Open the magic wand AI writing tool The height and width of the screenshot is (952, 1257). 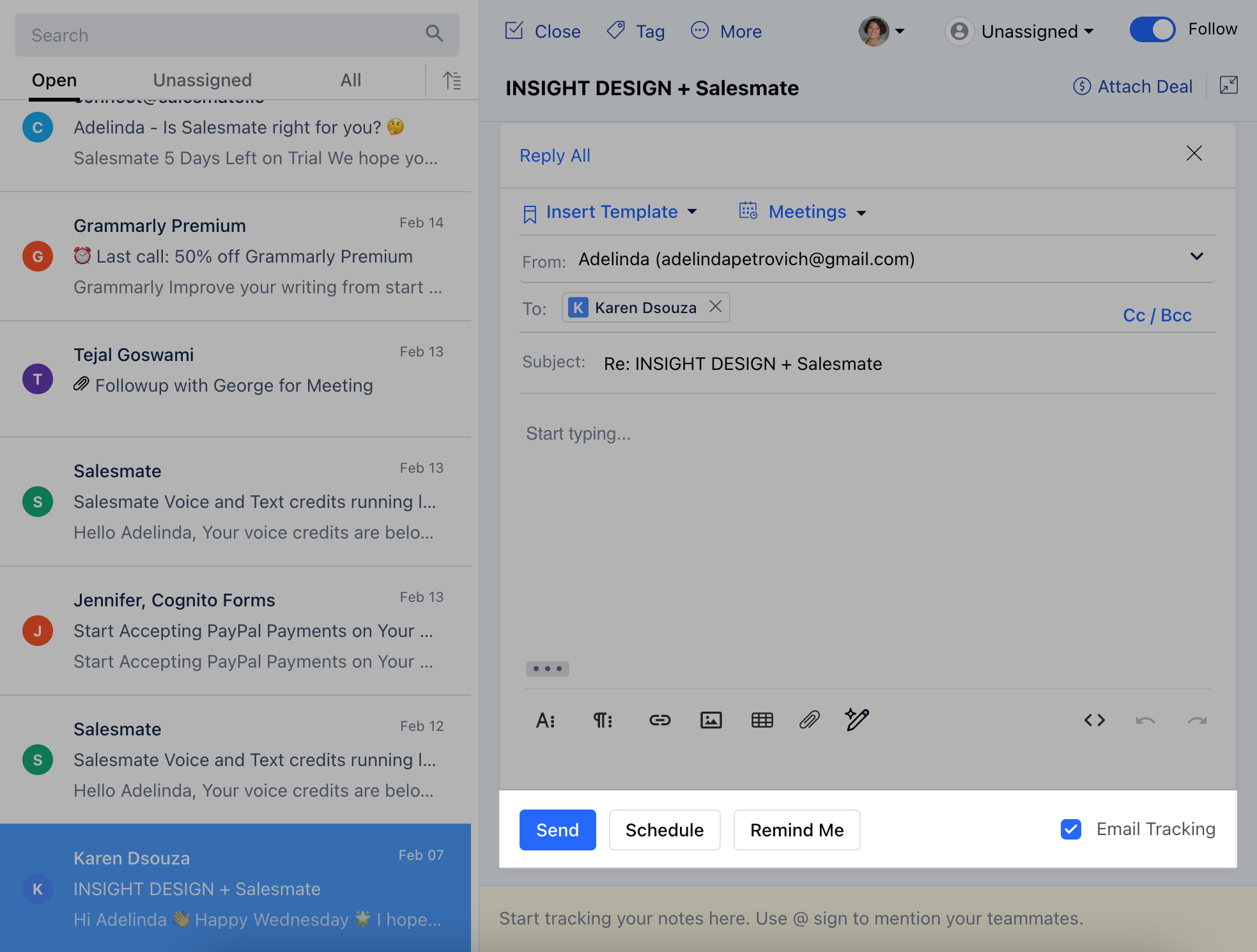coord(856,719)
